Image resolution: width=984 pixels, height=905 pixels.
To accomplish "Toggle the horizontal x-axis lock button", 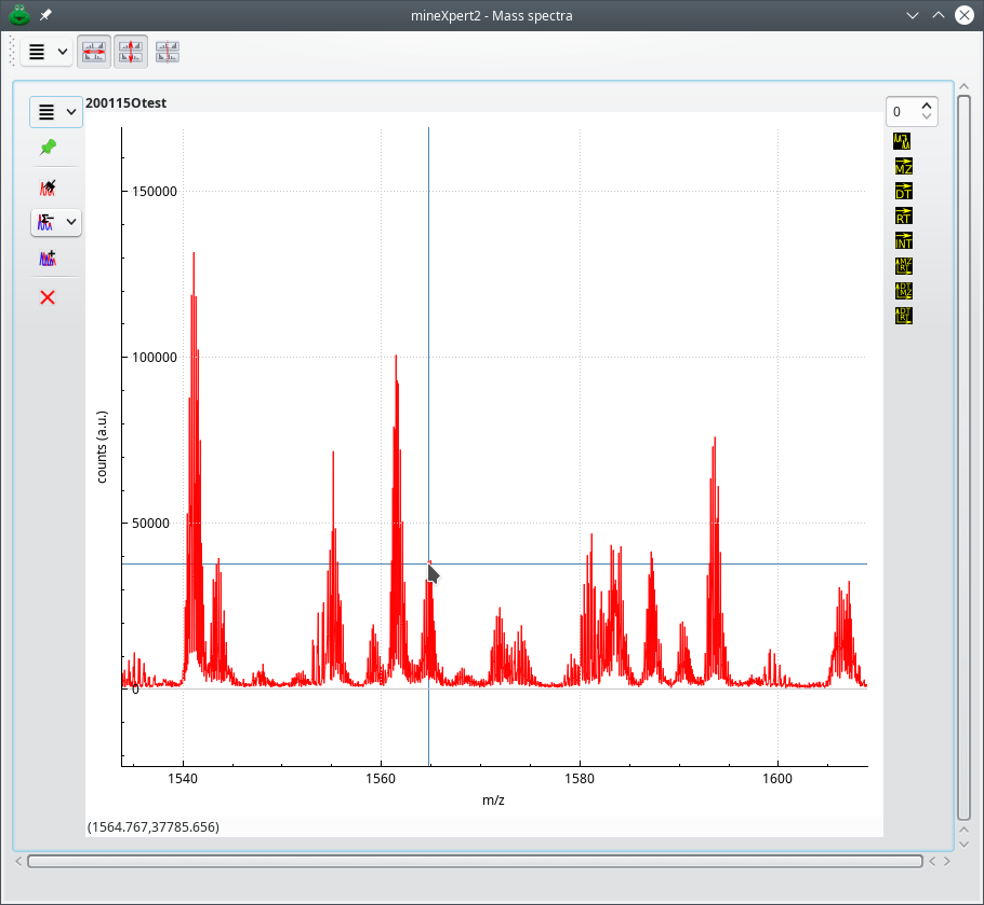I will click(x=95, y=52).
